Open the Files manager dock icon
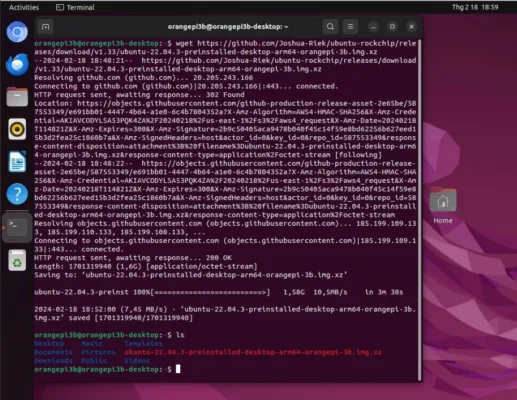The width and height of the screenshot is (517, 400). 17,97
